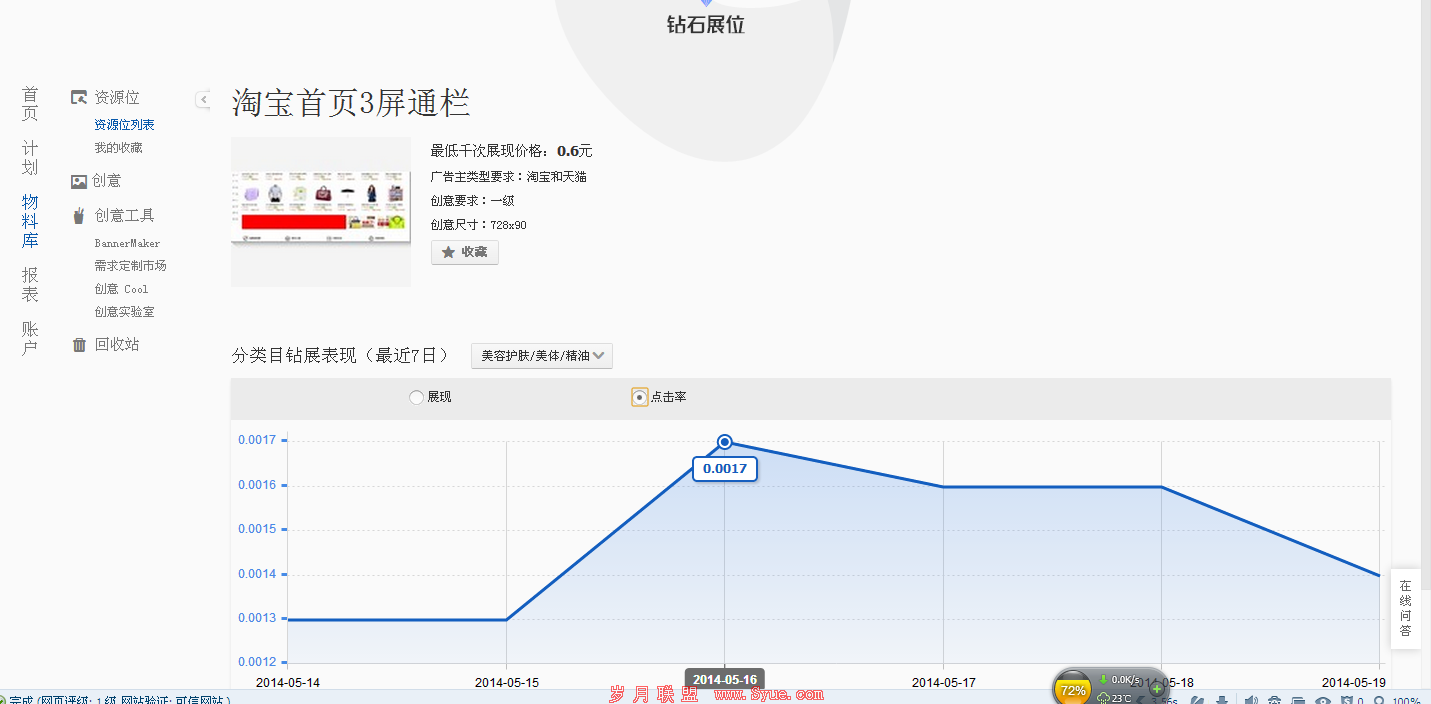
Task: Open the BannerMaker tool link
Action: pos(127,243)
